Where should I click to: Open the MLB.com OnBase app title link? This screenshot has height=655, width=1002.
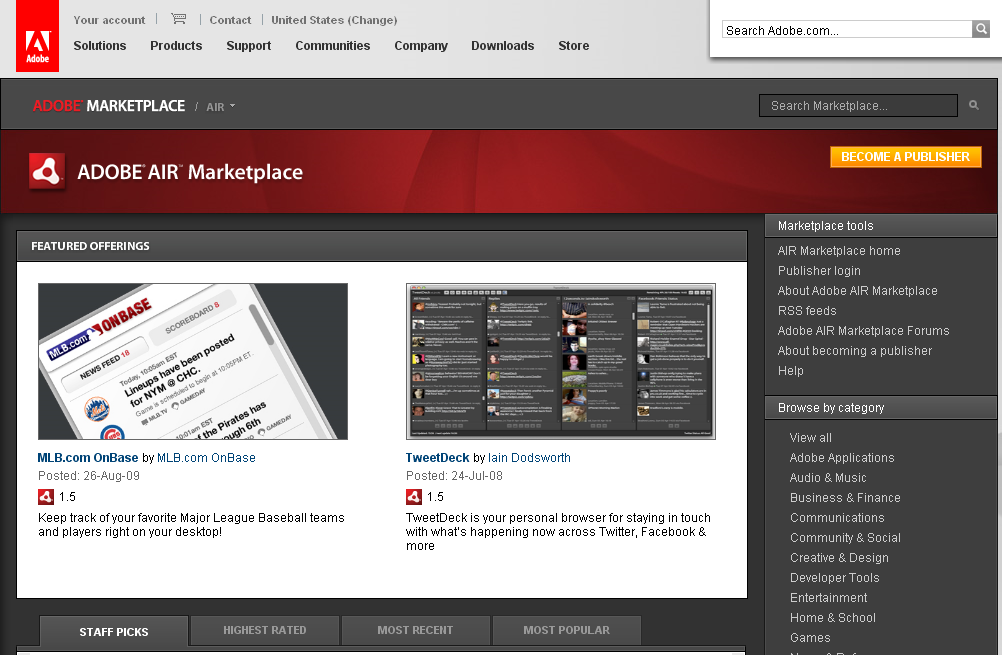(88, 458)
